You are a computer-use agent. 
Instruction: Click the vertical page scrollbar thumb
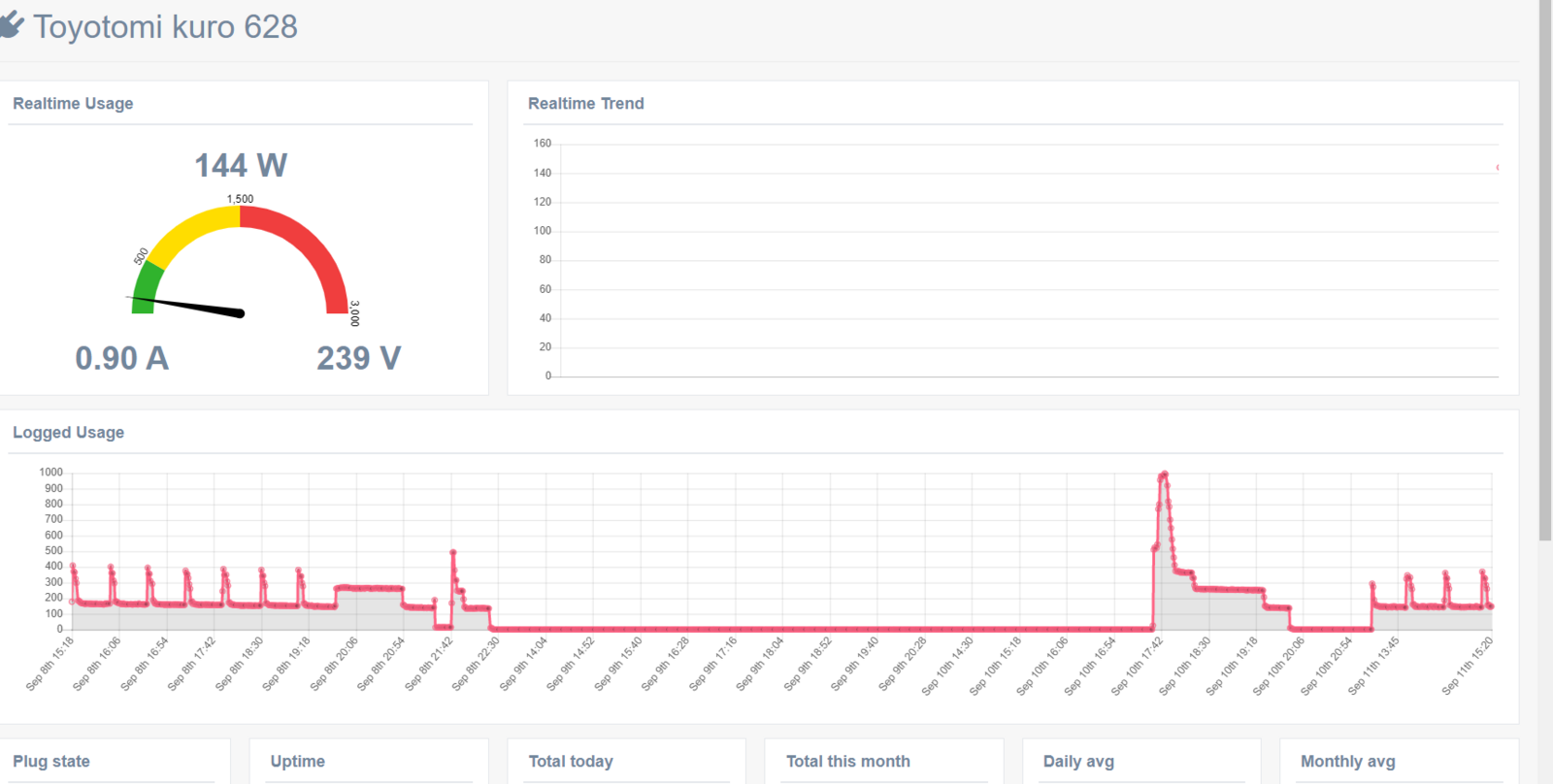click(1545, 270)
